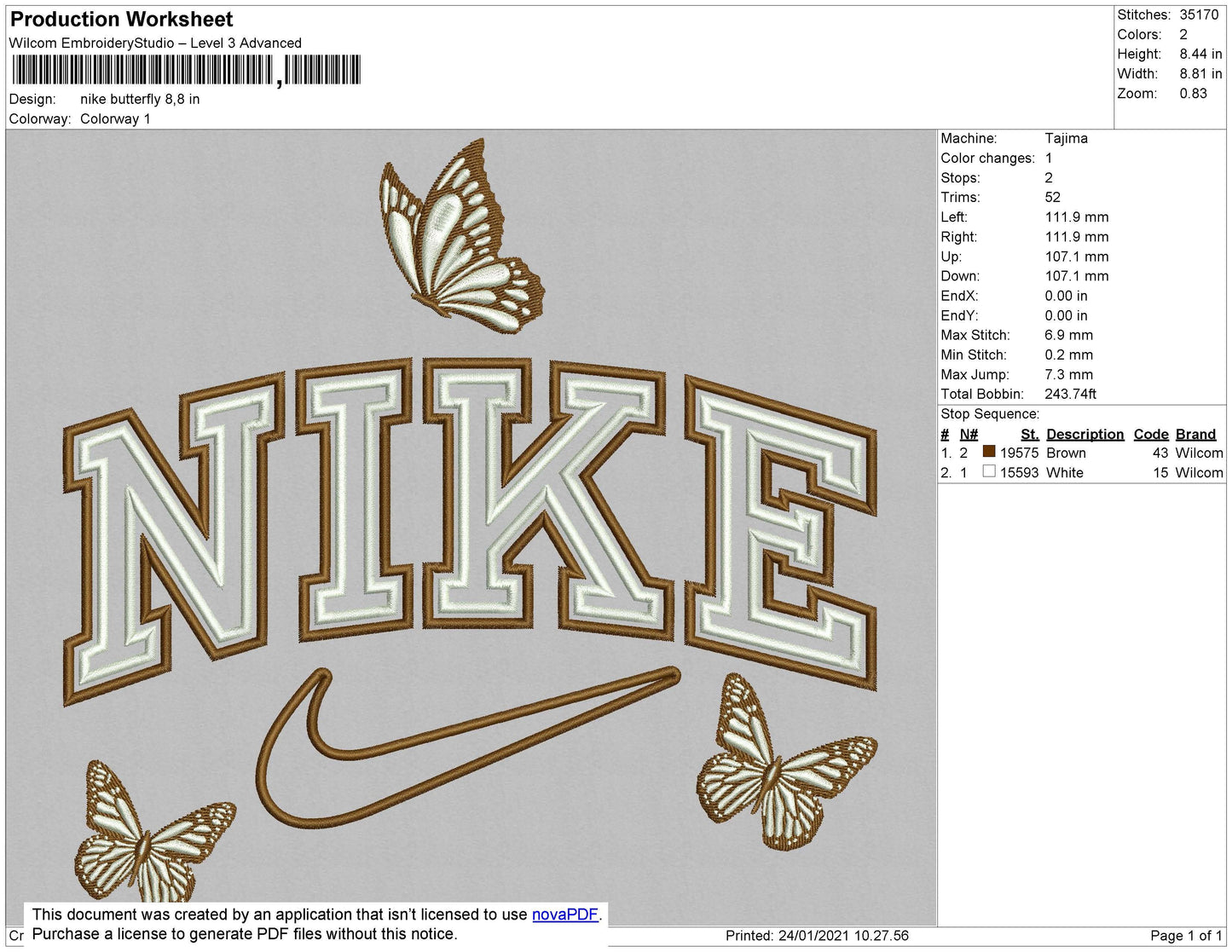Select the Description column header
1232x952 pixels.
[x=1085, y=435]
